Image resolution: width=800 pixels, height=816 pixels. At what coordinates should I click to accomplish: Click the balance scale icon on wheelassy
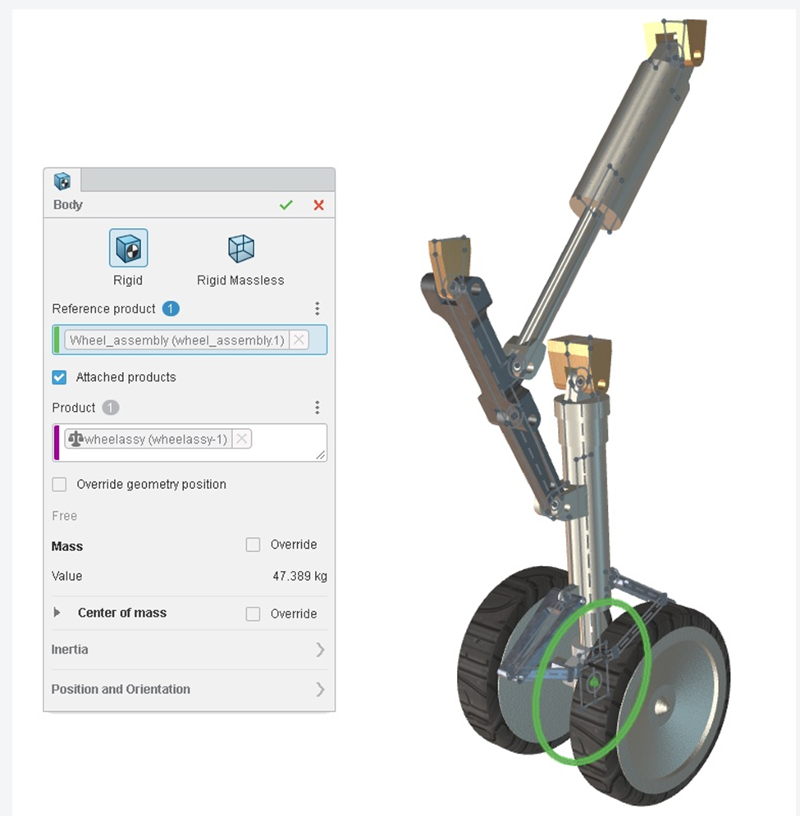click(x=75, y=439)
